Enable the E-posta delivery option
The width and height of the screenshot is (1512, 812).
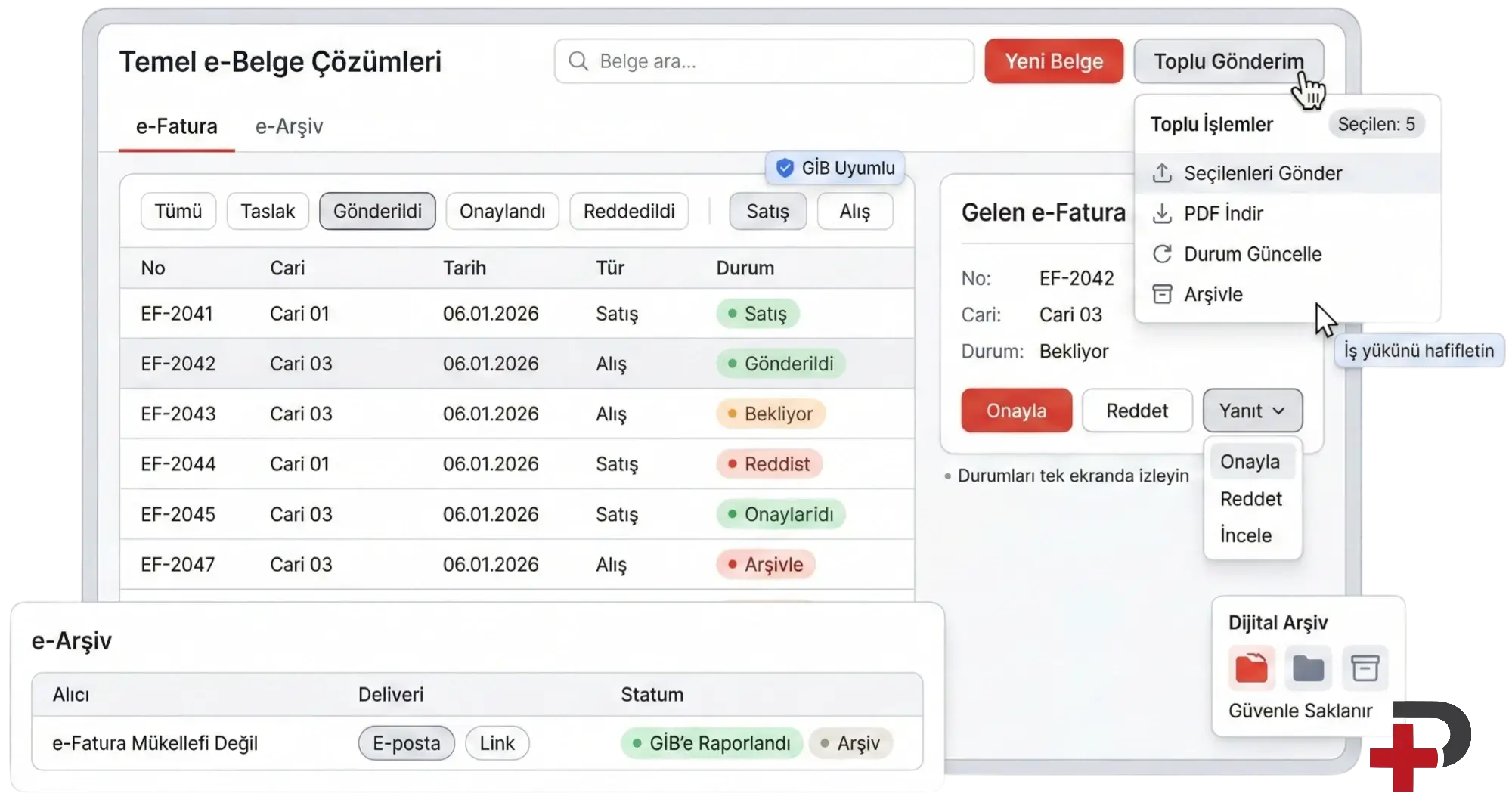pos(406,743)
